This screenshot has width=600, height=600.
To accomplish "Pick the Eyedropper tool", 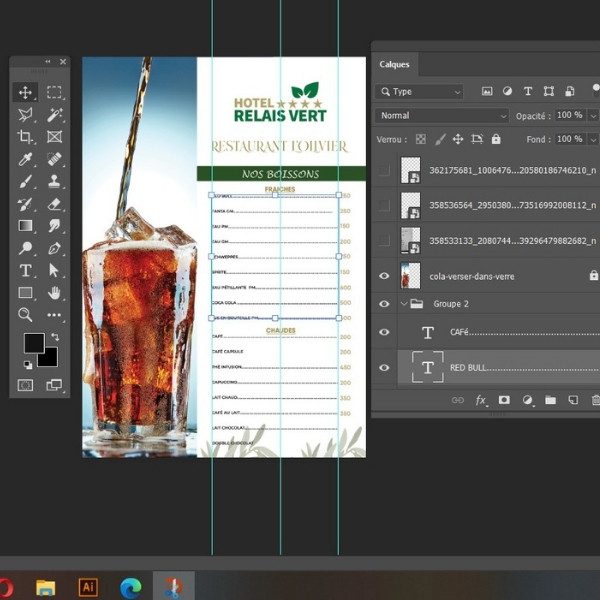I will 26,159.
